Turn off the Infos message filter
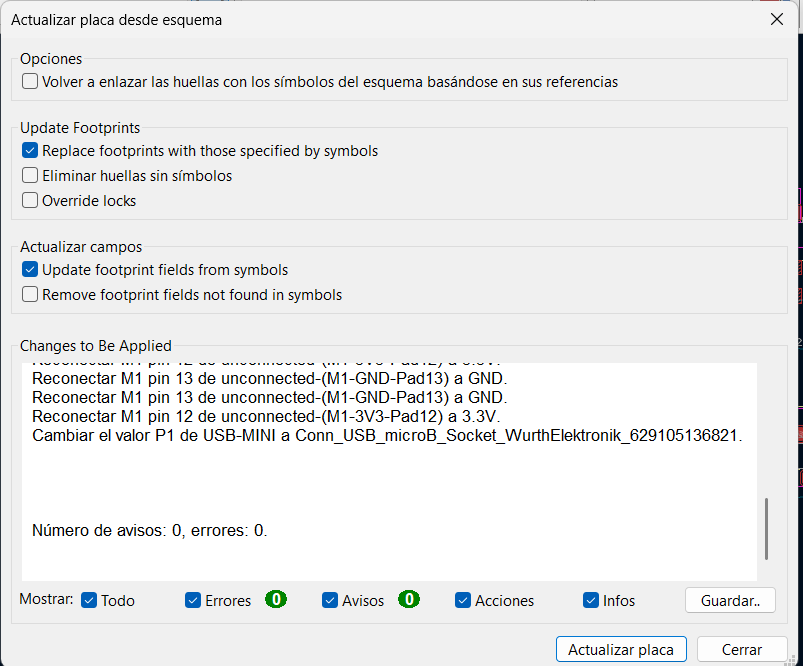803x666 pixels. click(591, 600)
